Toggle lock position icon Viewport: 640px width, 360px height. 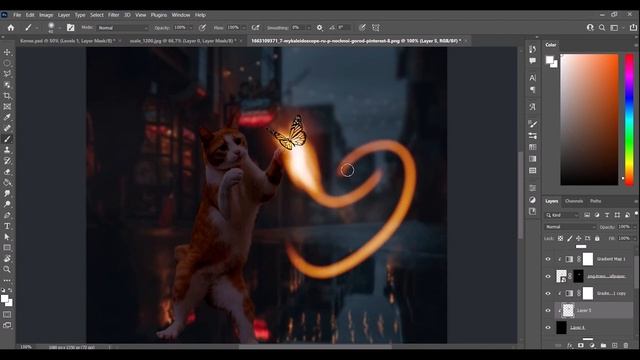[x=579, y=238]
